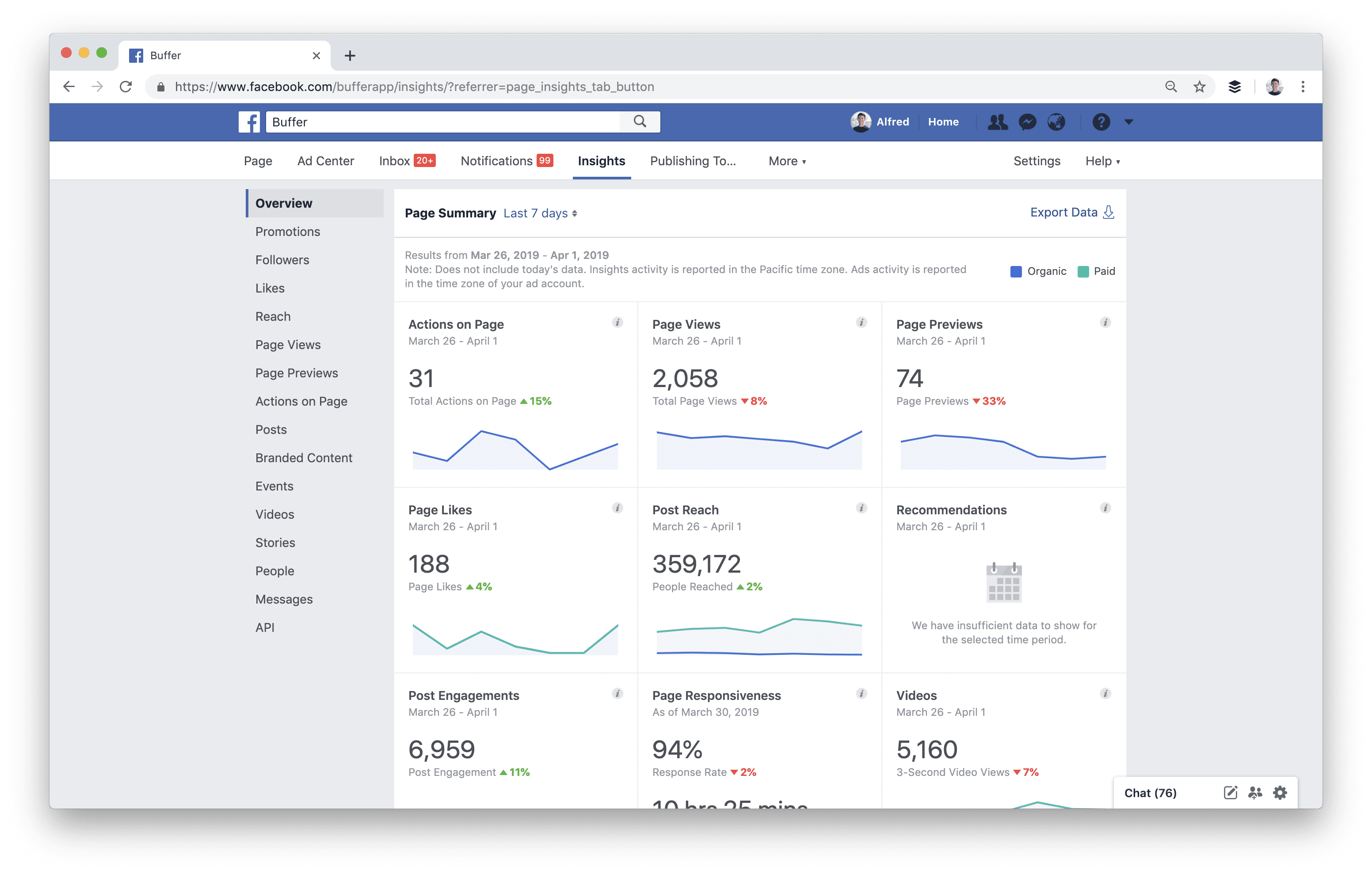Open the Publishing Tools menu item
Screen dimensions: 1372x874
tap(693, 161)
